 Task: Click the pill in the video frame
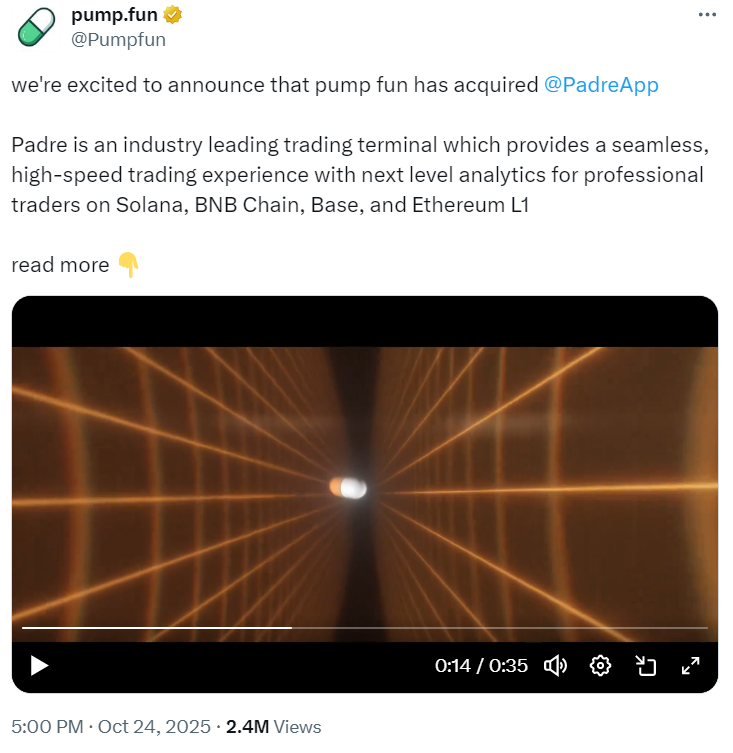(x=348, y=488)
